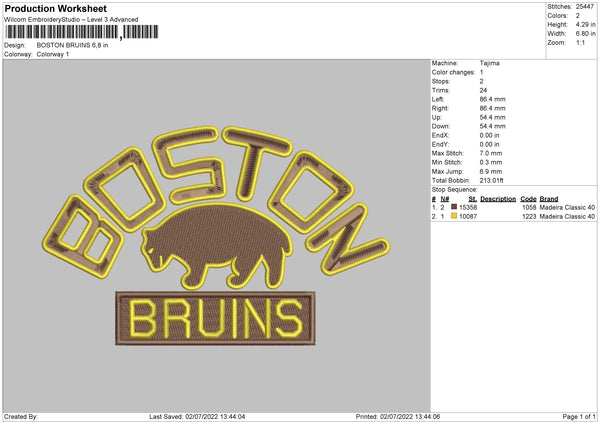Click the Left value 86.4 mm
The image size is (600, 424).
[492, 99]
